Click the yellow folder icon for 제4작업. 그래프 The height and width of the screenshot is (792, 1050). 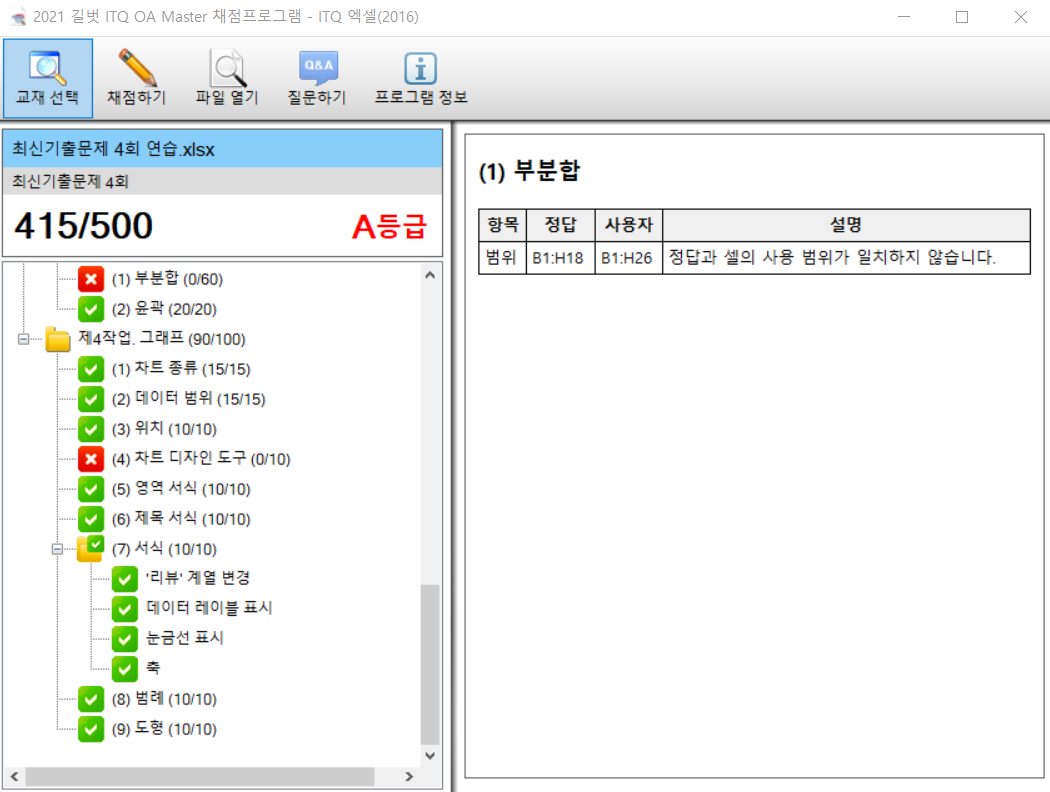58,339
